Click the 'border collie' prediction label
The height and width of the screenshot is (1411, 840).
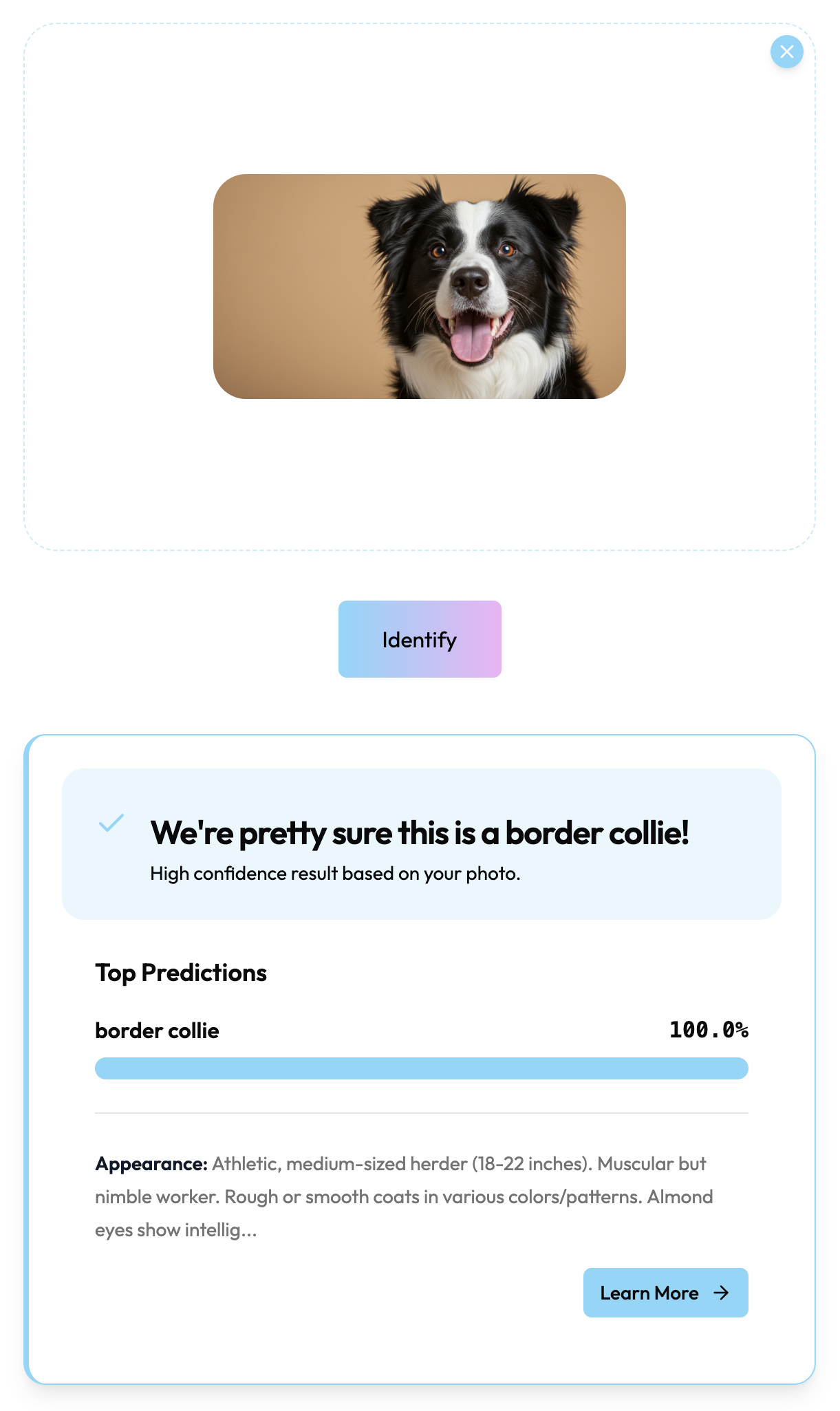click(x=157, y=1030)
